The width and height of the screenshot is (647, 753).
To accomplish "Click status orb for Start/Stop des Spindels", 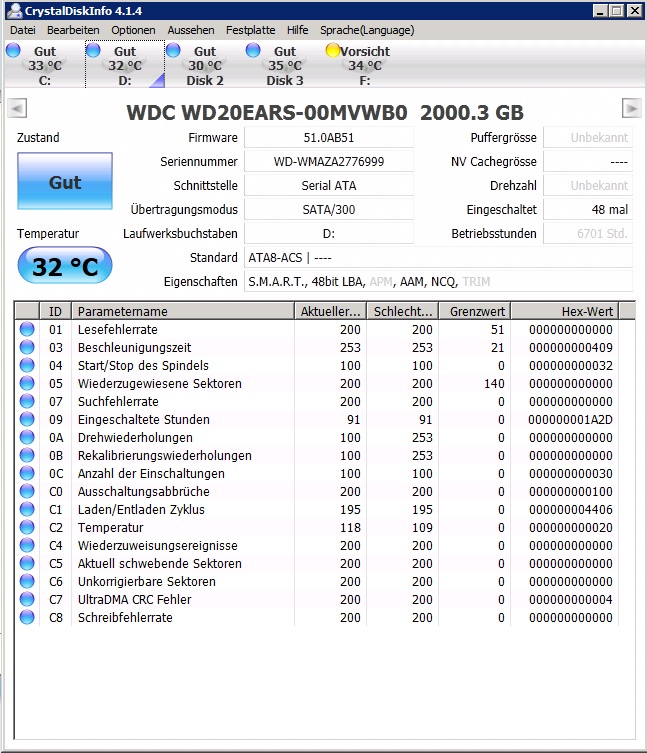I will point(27,365).
